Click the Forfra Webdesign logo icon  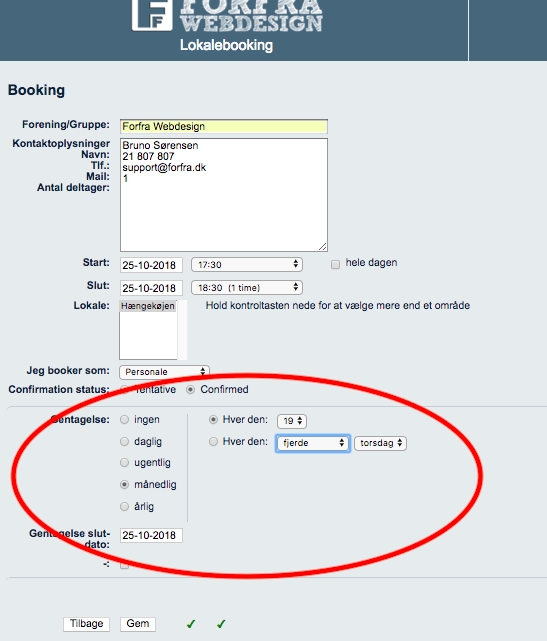pos(152,15)
